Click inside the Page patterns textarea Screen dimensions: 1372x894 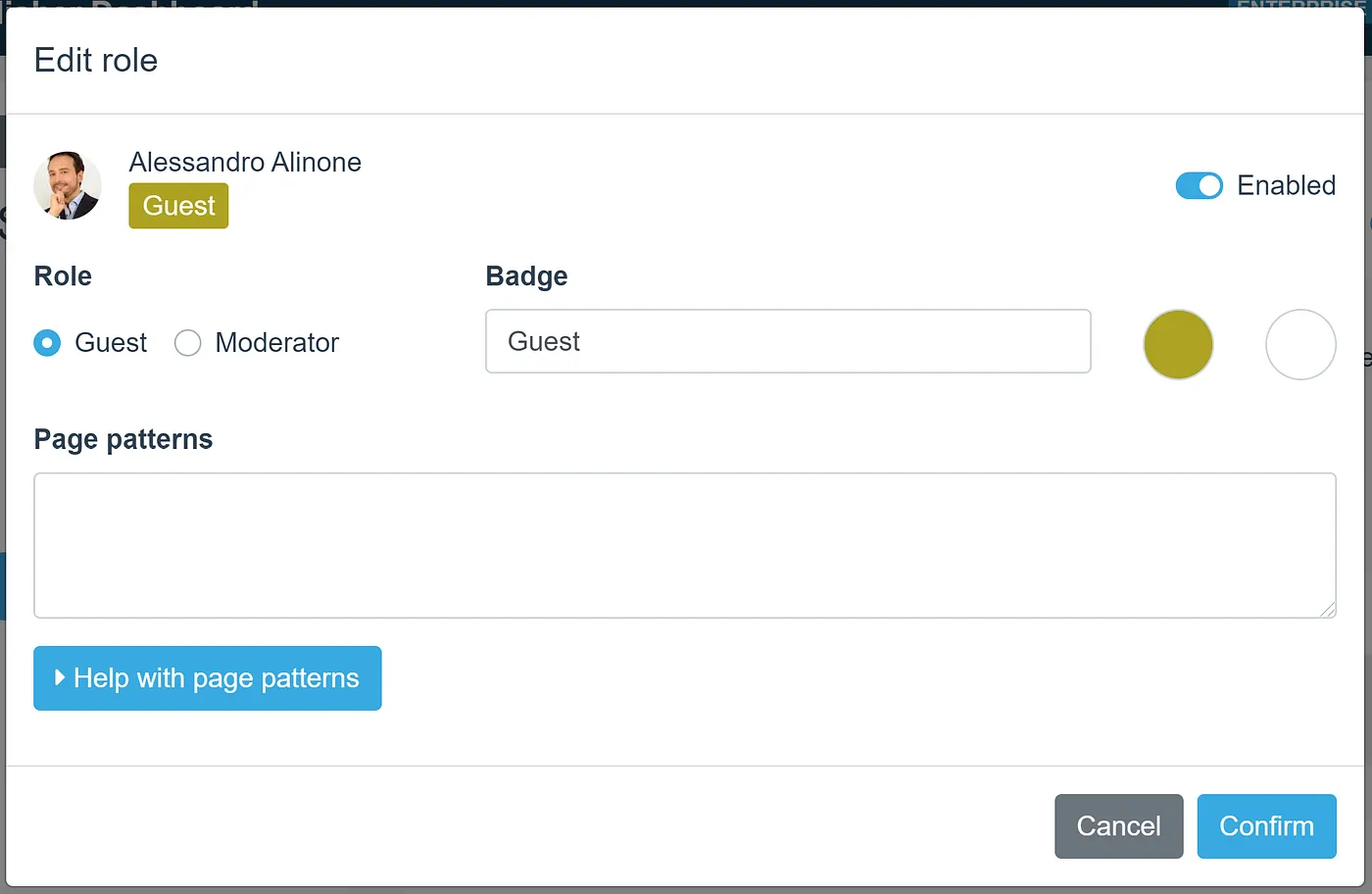tap(684, 545)
